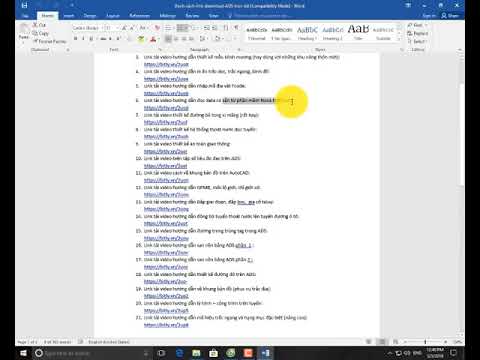Decrease font size with Shrink Font
This screenshot has width=480, height=360.
point(132,28)
